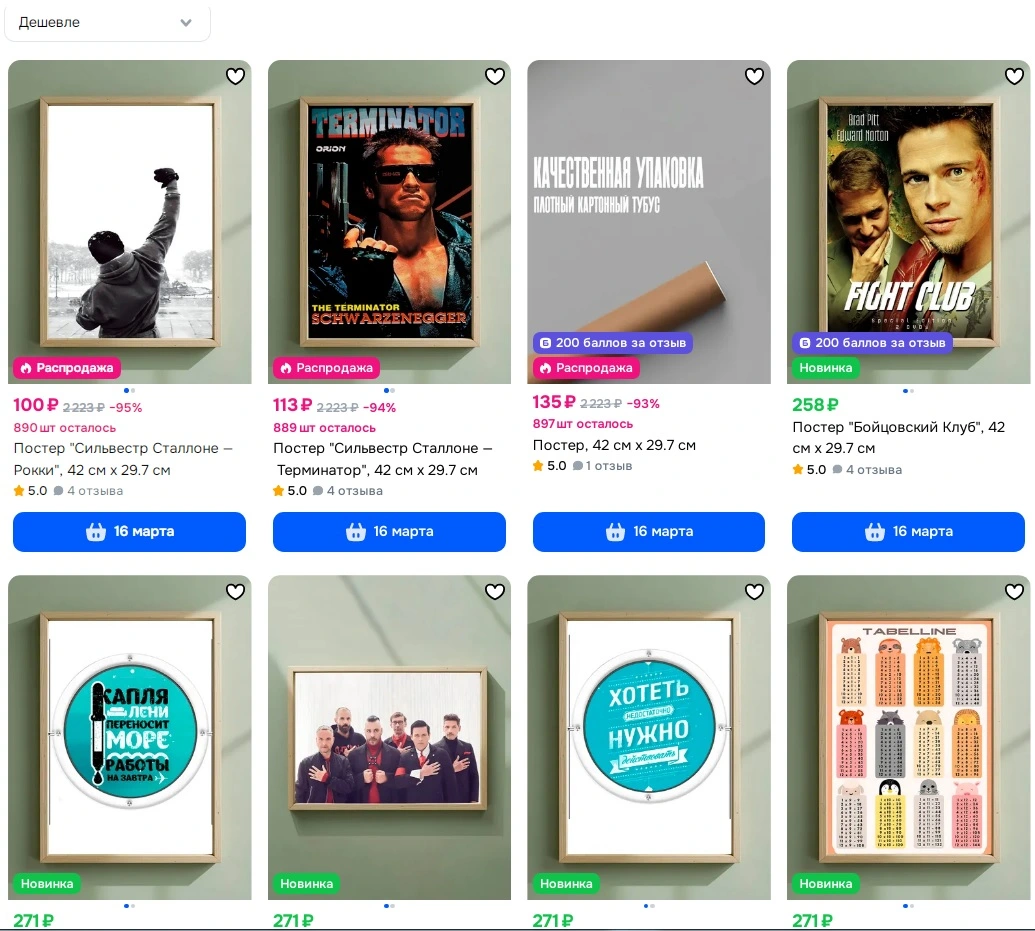The width and height of the screenshot is (1035, 931).
Task: Favorite the Tabelline poster
Action: 1015,592
